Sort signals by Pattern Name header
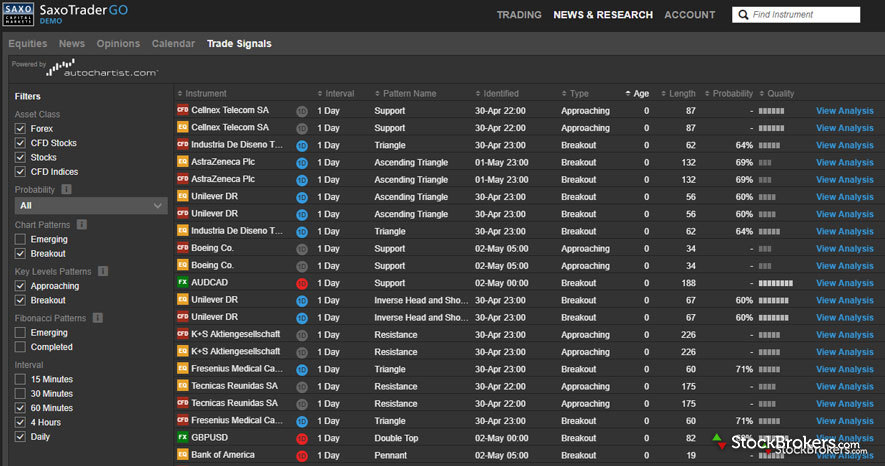Screen dimensions: 885x466 (410, 94)
